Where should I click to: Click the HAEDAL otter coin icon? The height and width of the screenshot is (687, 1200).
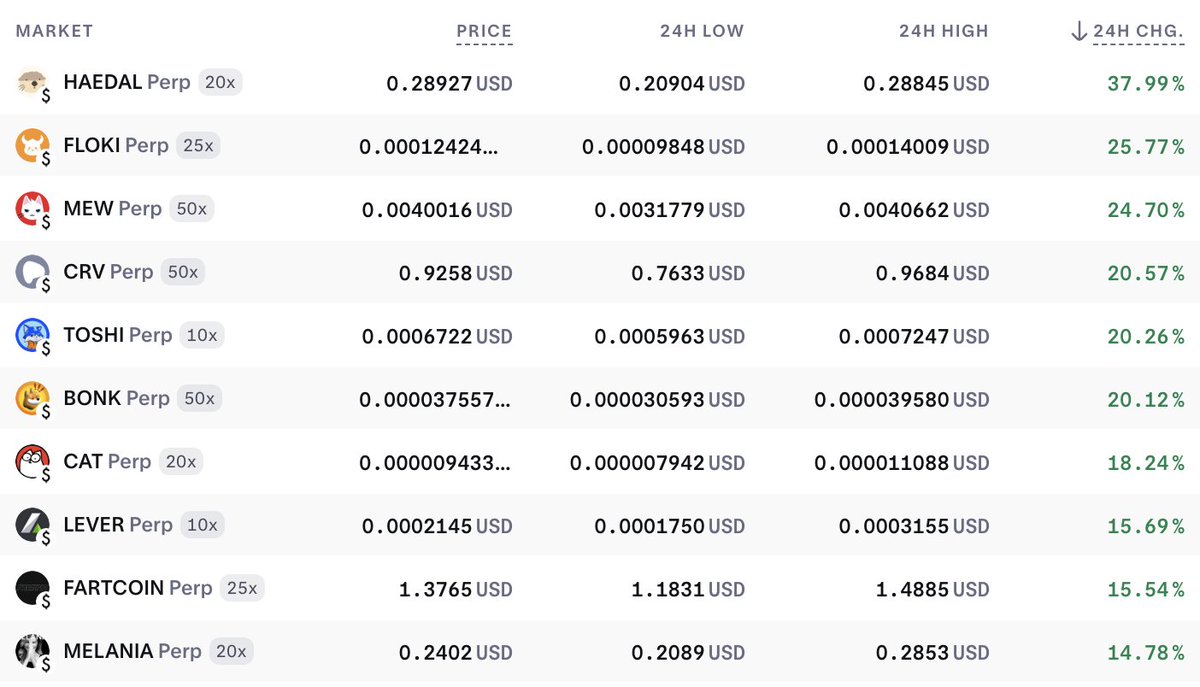[x=33, y=84]
